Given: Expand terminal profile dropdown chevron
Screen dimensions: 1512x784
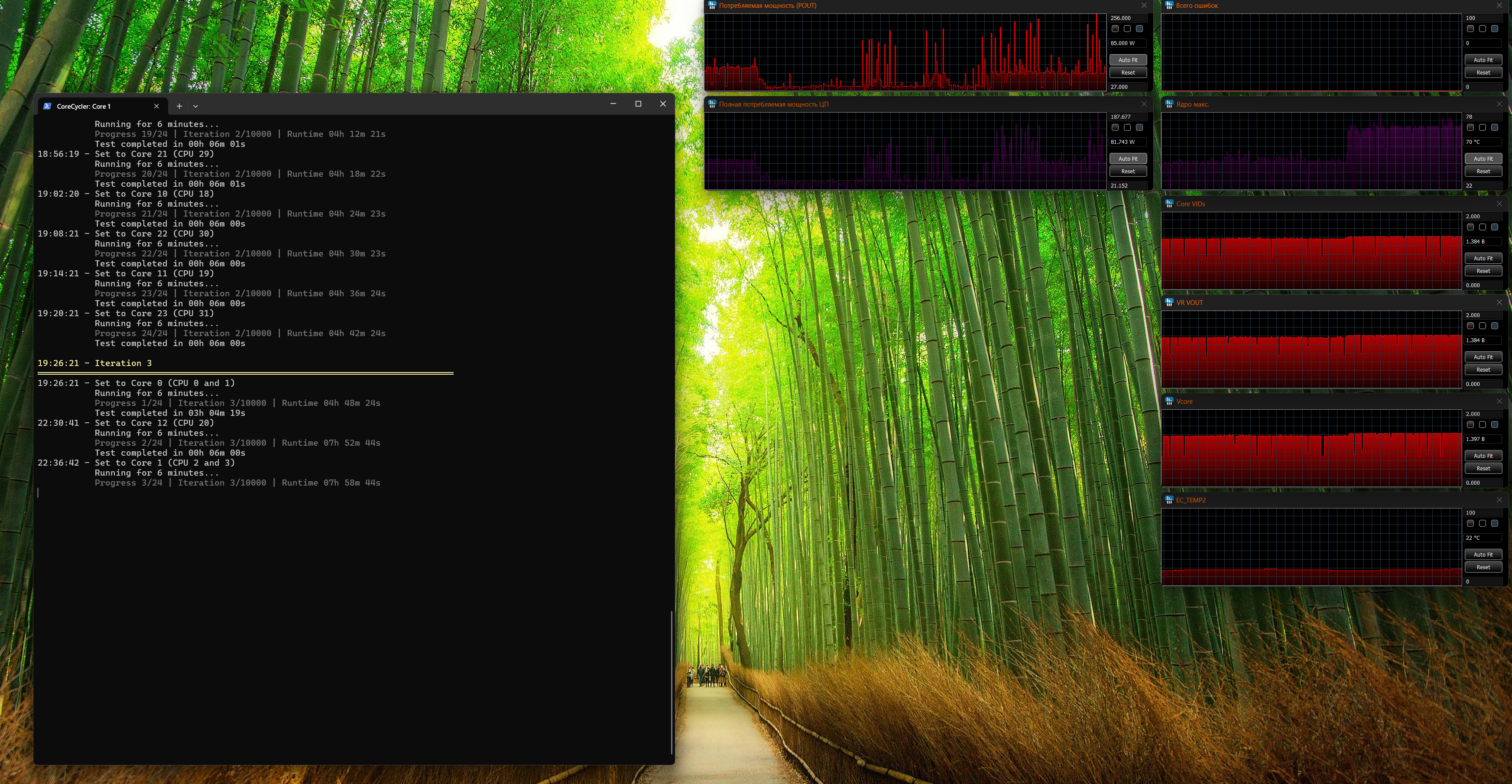Looking at the screenshot, I should (x=195, y=106).
